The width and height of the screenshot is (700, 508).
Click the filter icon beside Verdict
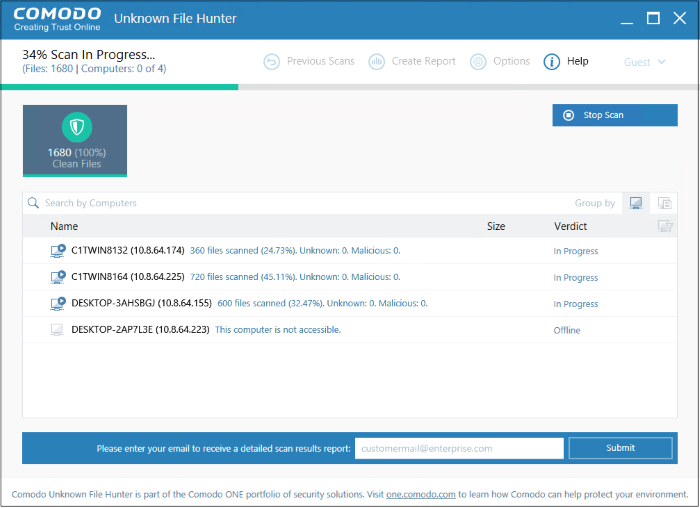click(665, 226)
